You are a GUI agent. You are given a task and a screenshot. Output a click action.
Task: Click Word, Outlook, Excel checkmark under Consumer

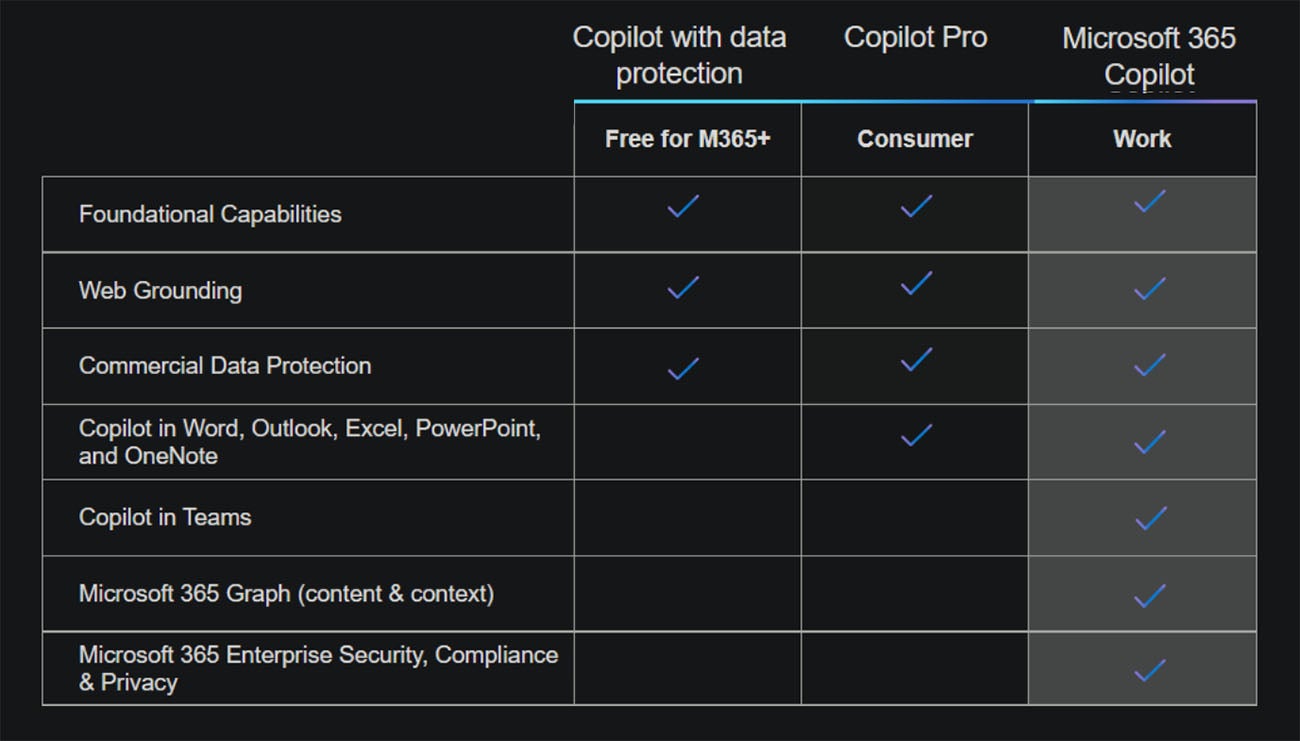[x=916, y=435]
